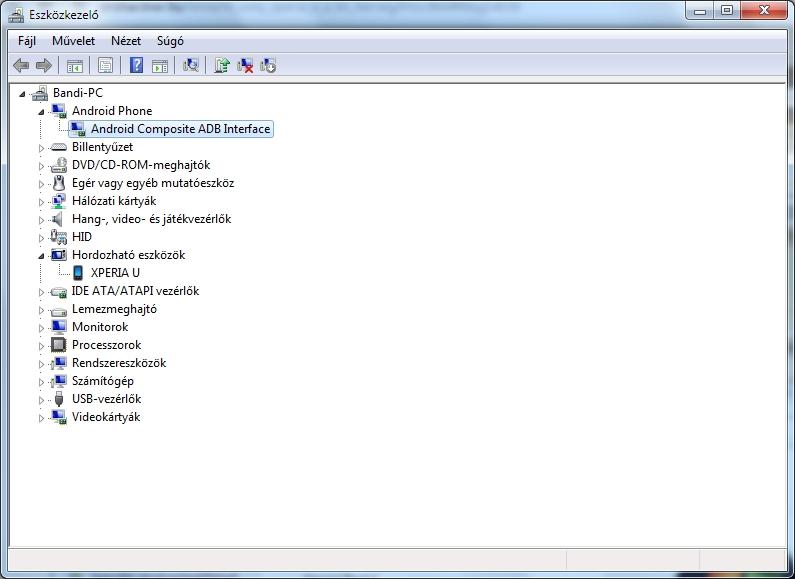The height and width of the screenshot is (579, 795).
Task: Expand the IDE ATA/ATAPI vezérlők node
Action: click(41, 292)
